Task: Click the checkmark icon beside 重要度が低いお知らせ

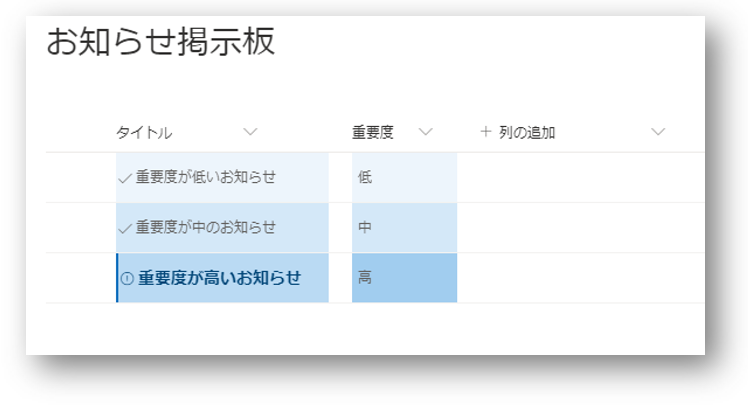Action: [126, 178]
